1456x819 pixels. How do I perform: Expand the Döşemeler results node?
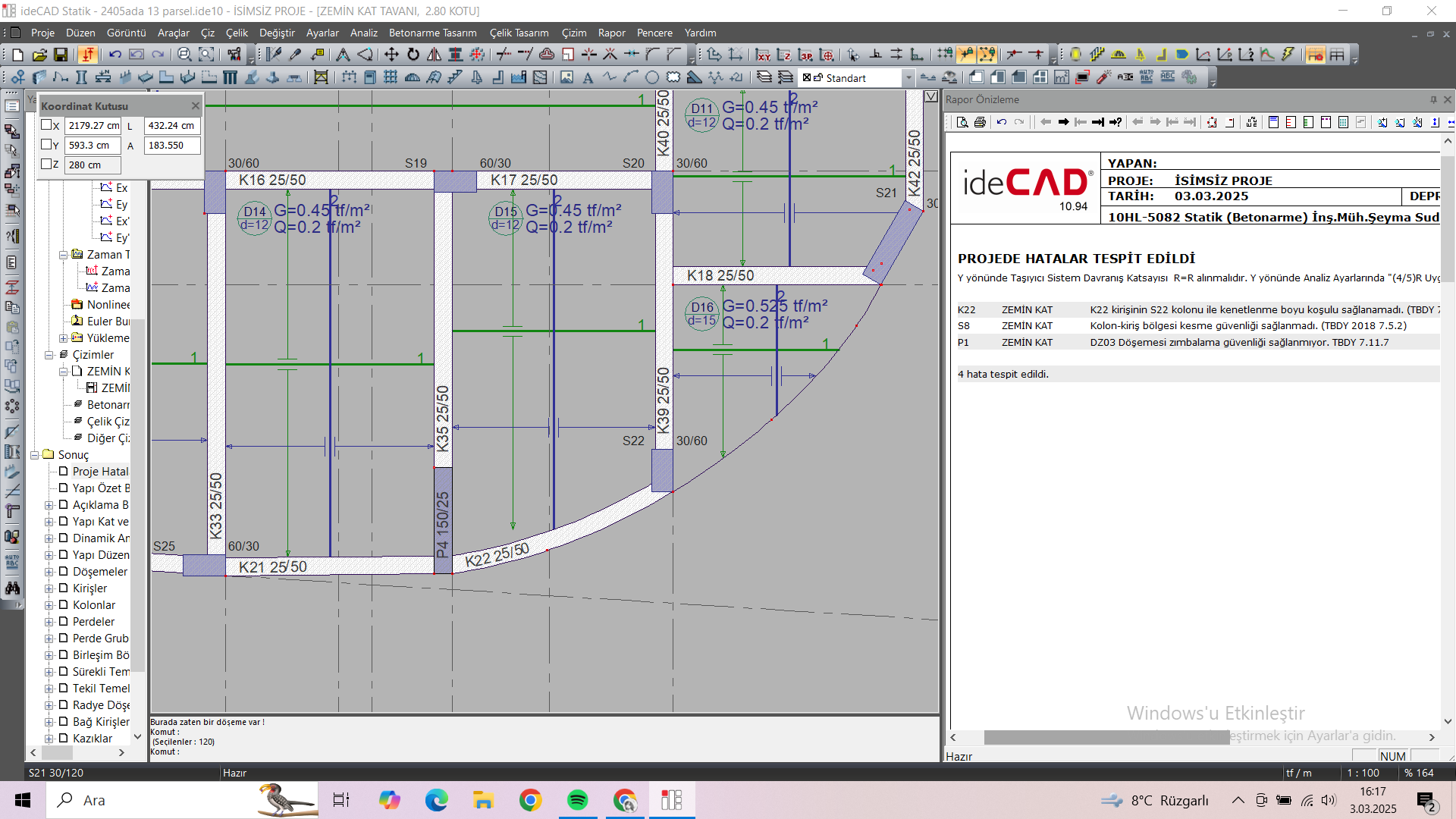[x=49, y=572]
